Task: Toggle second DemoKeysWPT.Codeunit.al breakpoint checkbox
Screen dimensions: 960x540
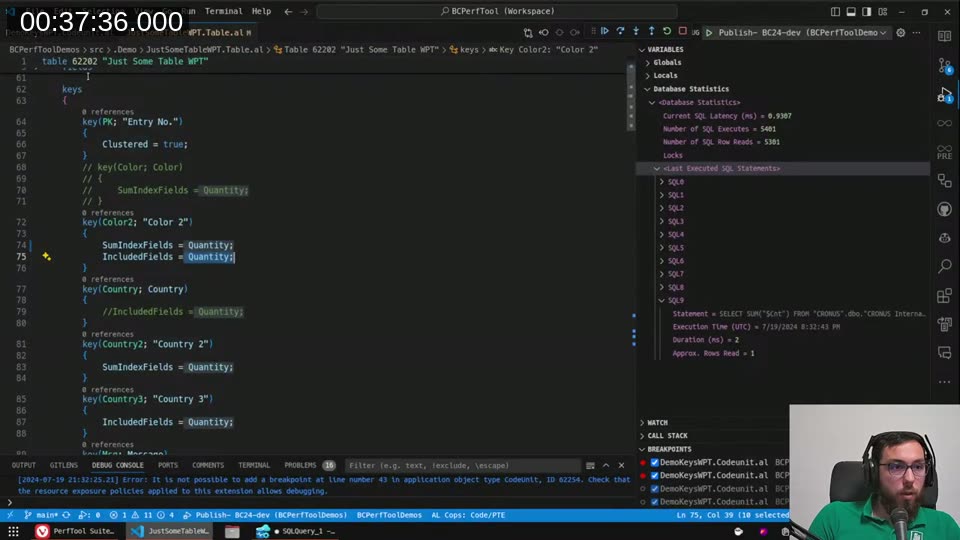Action: coord(654,475)
